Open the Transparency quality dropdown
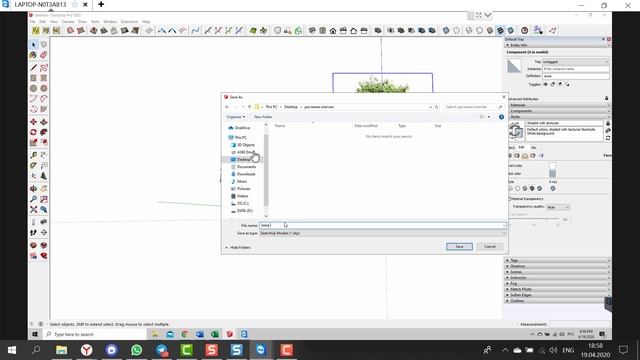 pos(558,207)
